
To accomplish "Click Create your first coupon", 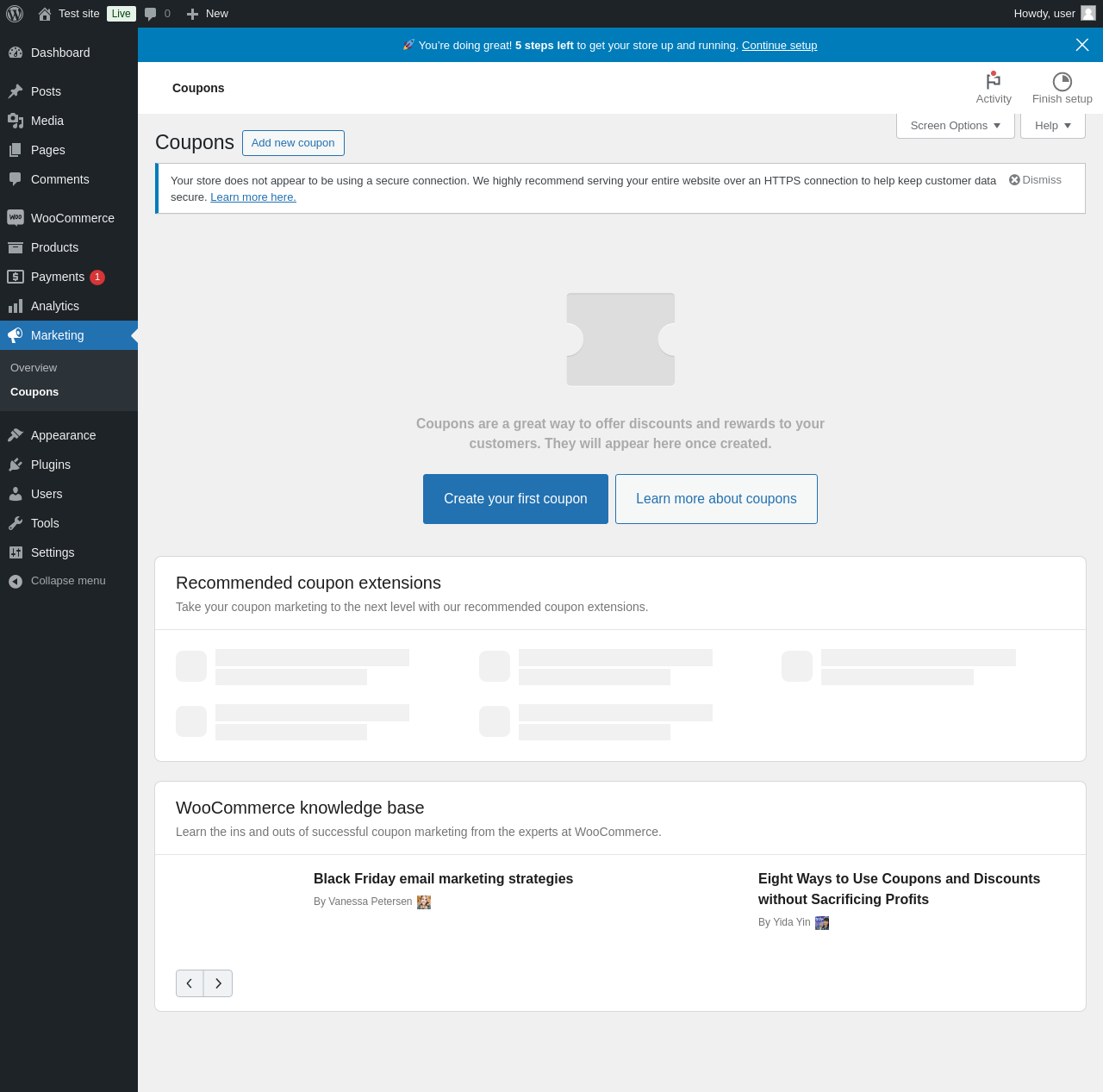I will click(515, 499).
